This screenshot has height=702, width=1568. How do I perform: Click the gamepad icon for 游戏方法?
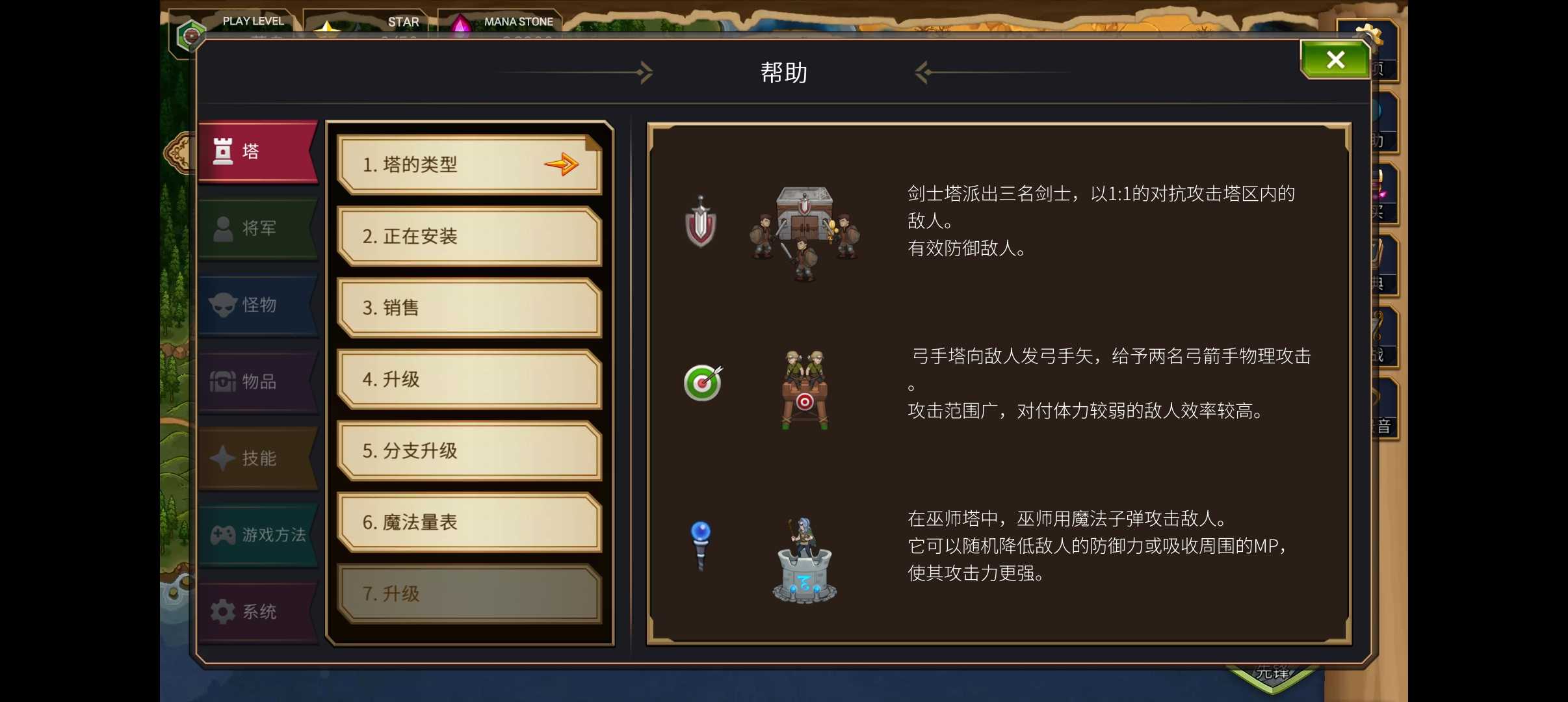coord(223,535)
